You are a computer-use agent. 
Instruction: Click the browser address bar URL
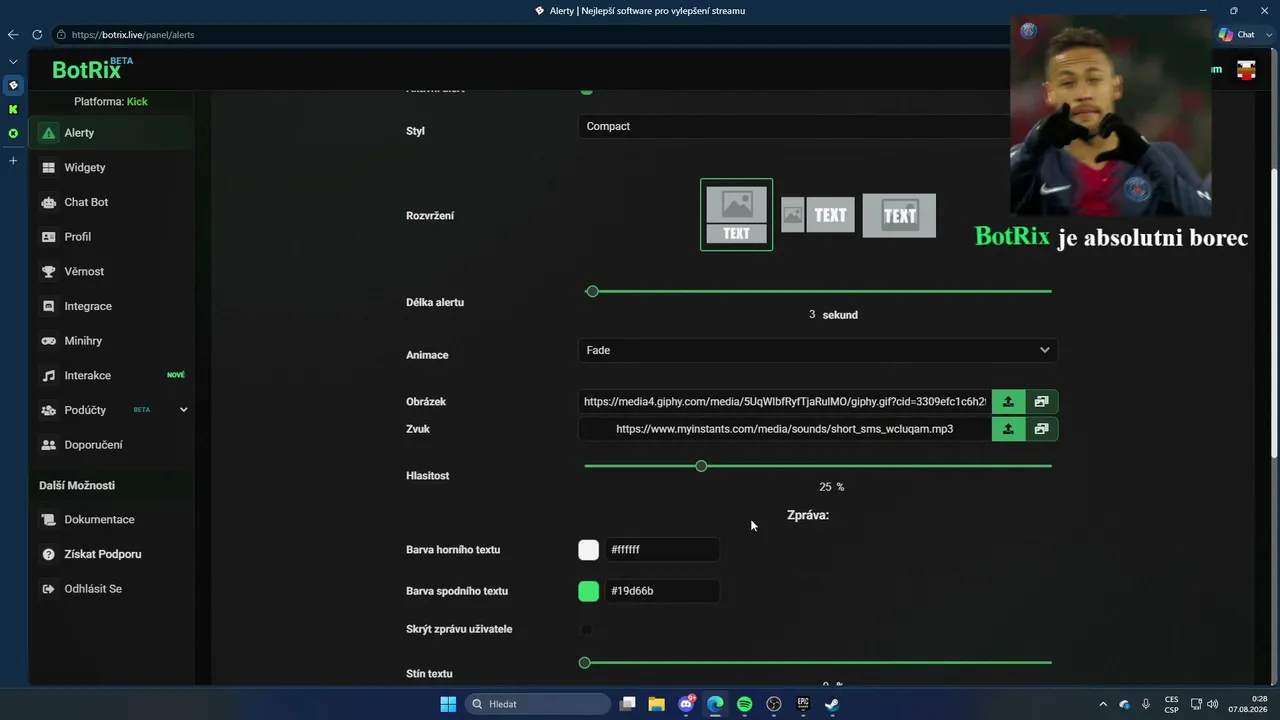point(133,35)
